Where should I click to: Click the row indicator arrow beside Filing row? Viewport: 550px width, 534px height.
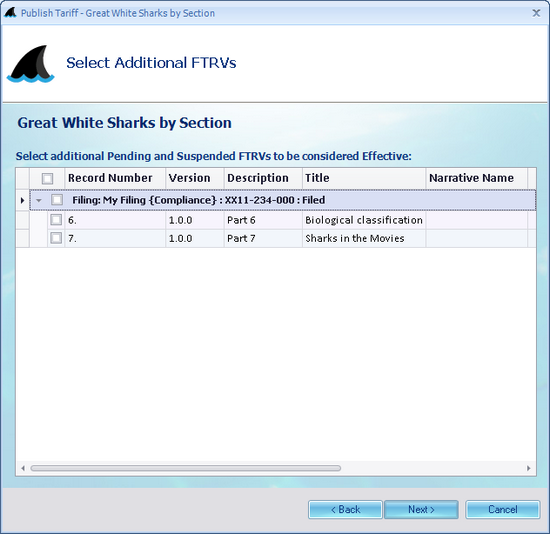click(x=22, y=200)
